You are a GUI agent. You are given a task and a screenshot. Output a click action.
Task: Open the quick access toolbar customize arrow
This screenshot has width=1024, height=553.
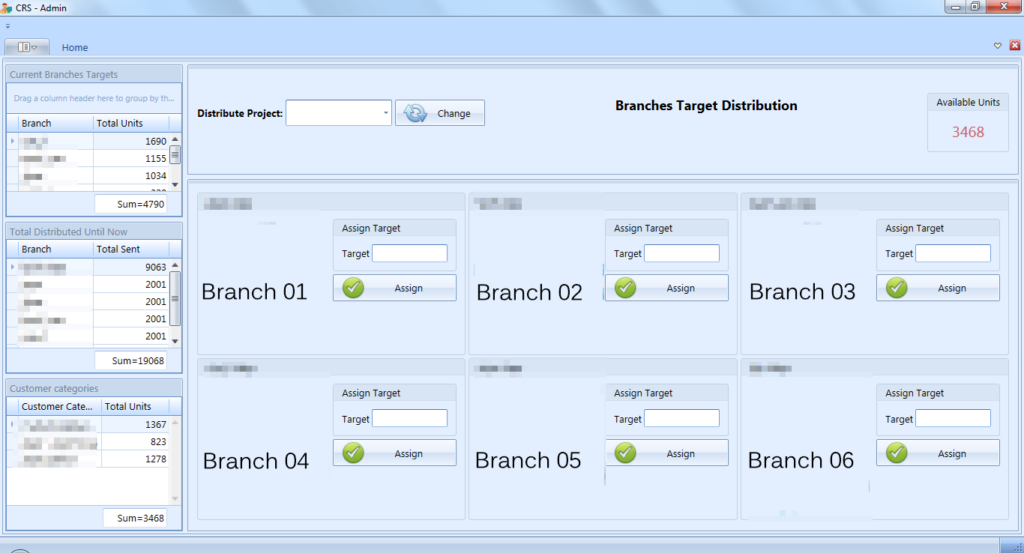[8, 27]
